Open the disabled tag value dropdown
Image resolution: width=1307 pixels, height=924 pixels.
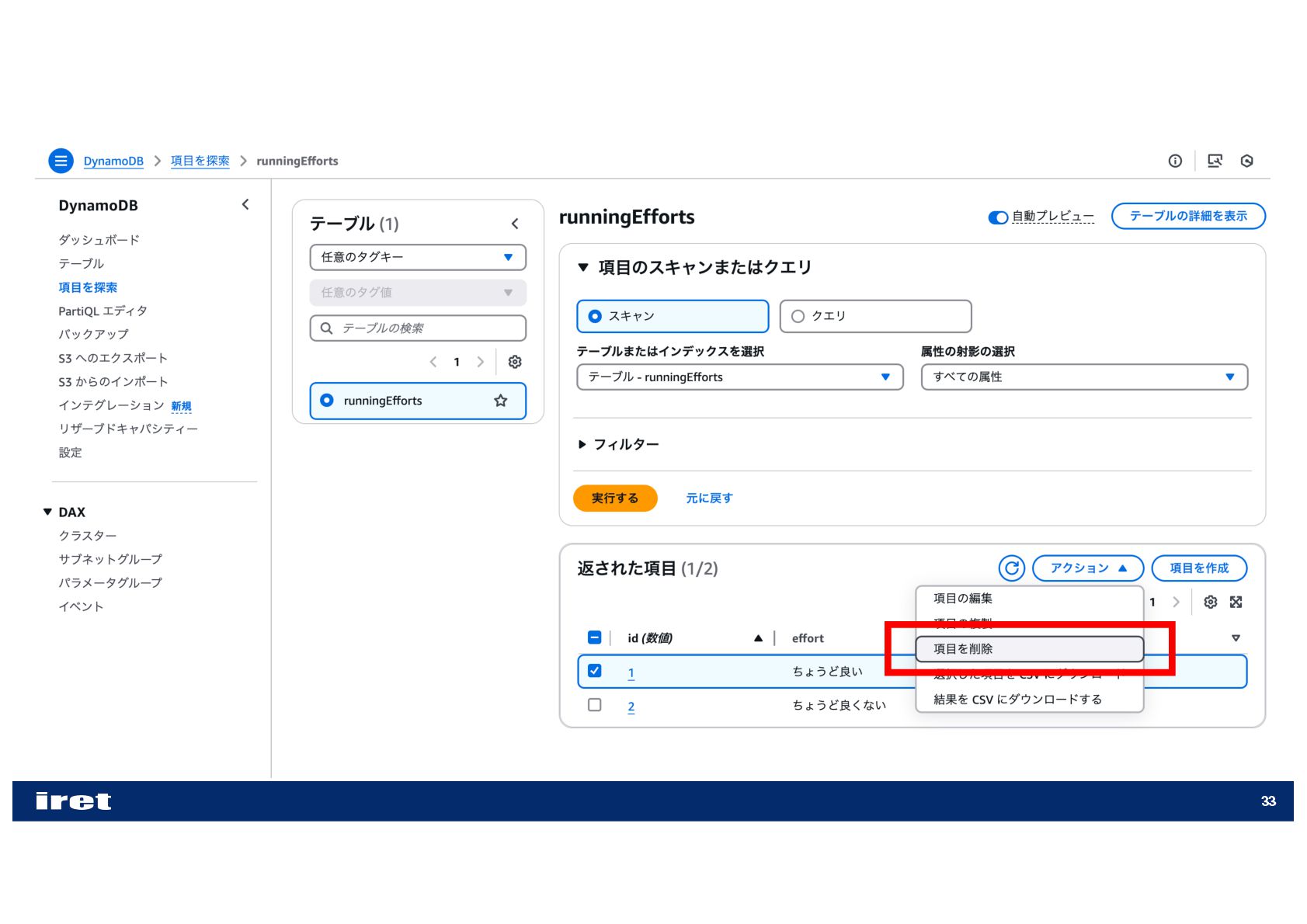pyautogui.click(x=418, y=293)
